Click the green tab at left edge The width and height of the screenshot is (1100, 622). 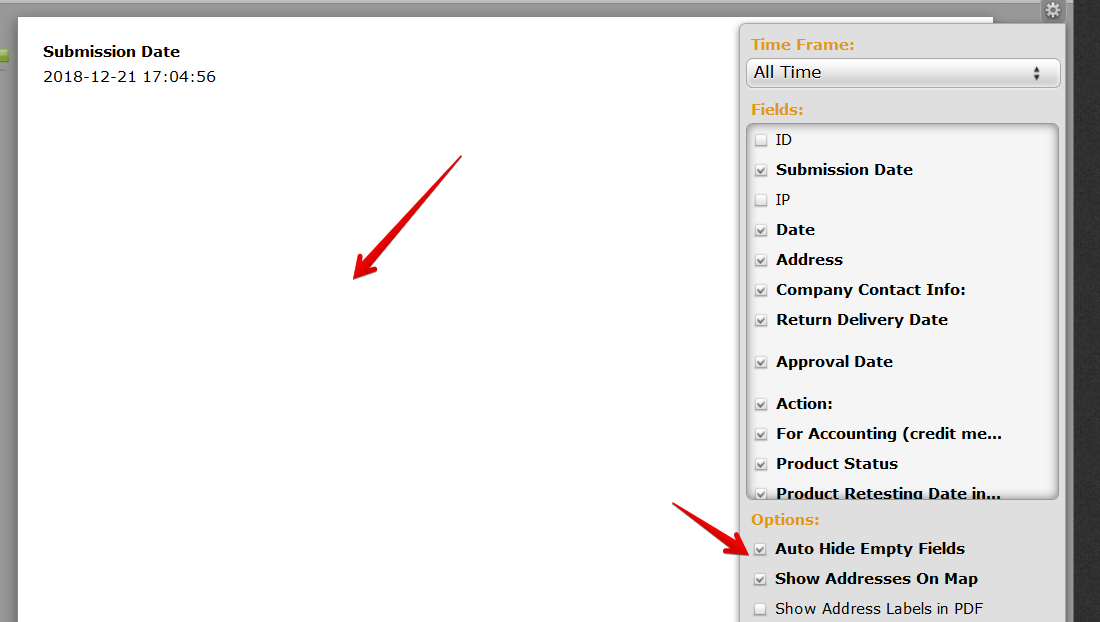tap(4, 56)
